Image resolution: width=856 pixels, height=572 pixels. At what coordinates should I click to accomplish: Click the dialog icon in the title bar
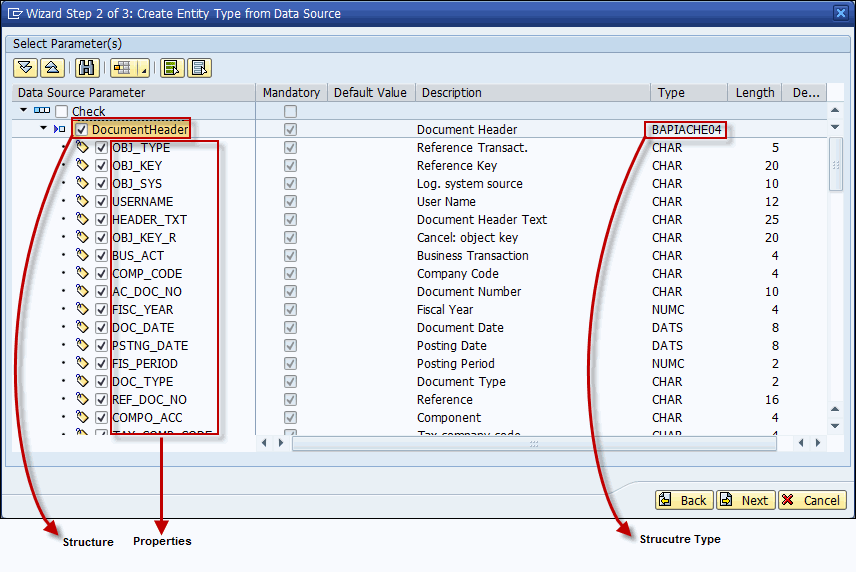14,14
